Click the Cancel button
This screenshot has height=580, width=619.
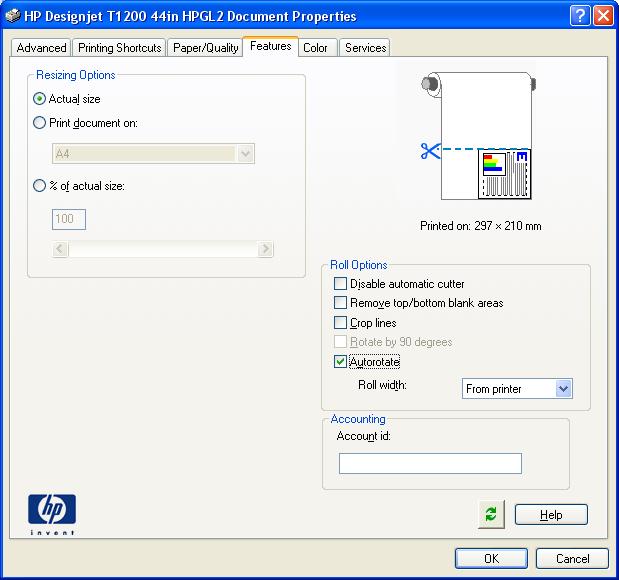pyautogui.click(x=572, y=558)
